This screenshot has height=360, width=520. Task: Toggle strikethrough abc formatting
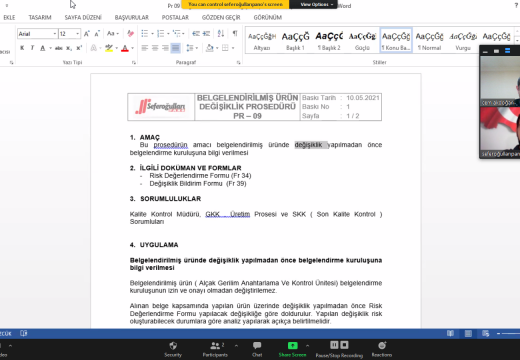coord(59,48)
